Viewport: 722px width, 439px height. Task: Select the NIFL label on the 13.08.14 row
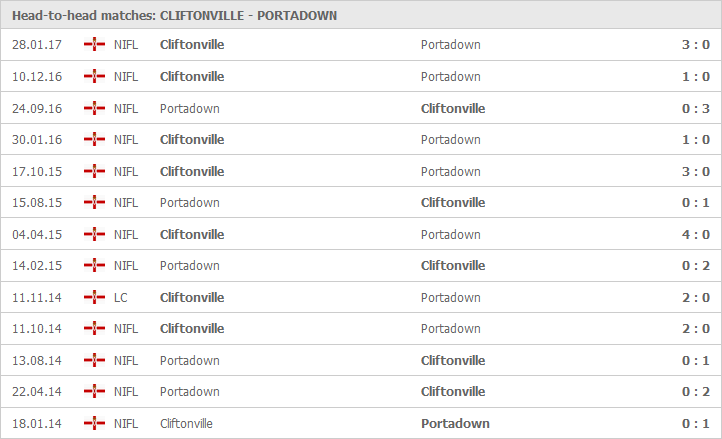coord(126,361)
